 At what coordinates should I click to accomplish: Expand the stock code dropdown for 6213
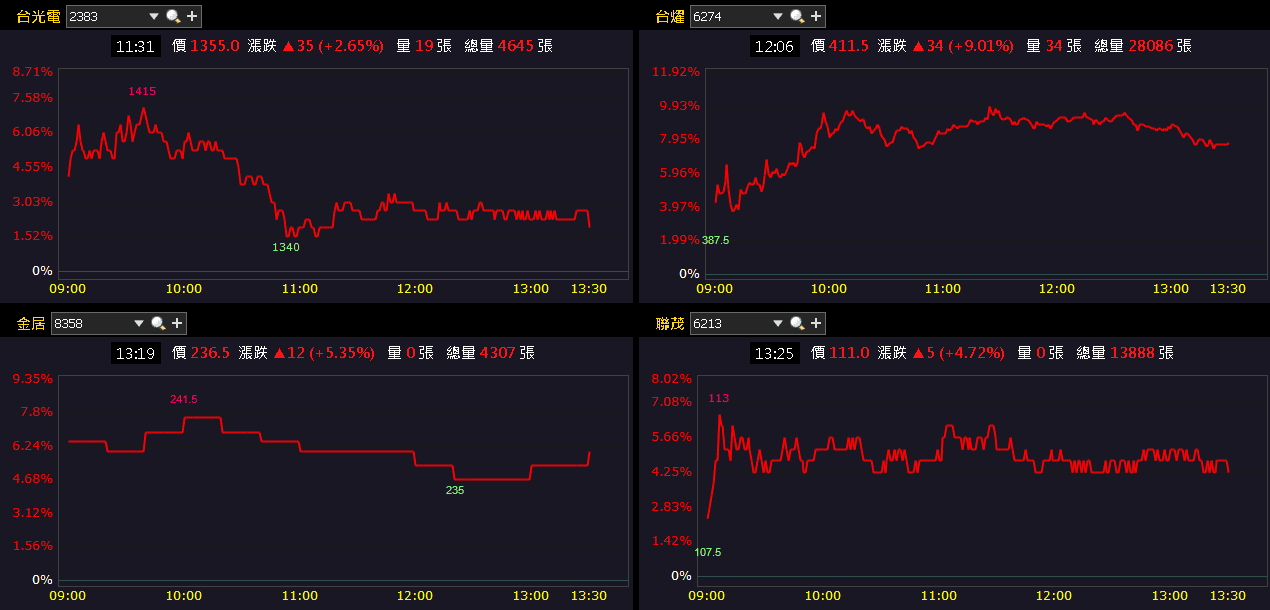tap(777, 323)
